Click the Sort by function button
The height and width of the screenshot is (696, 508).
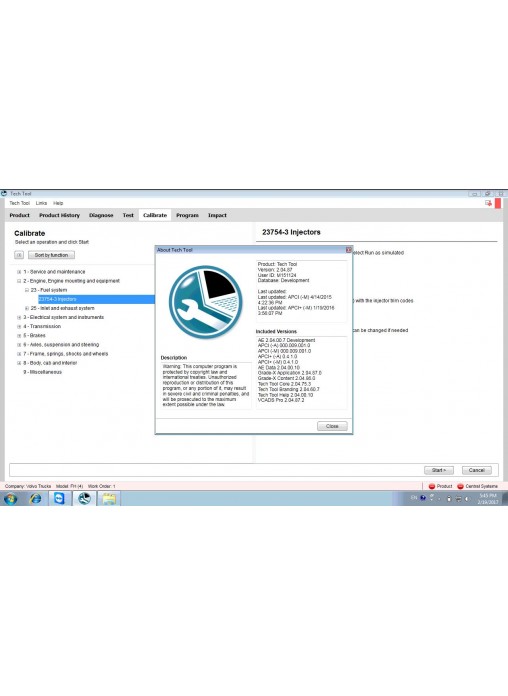[x=52, y=255]
